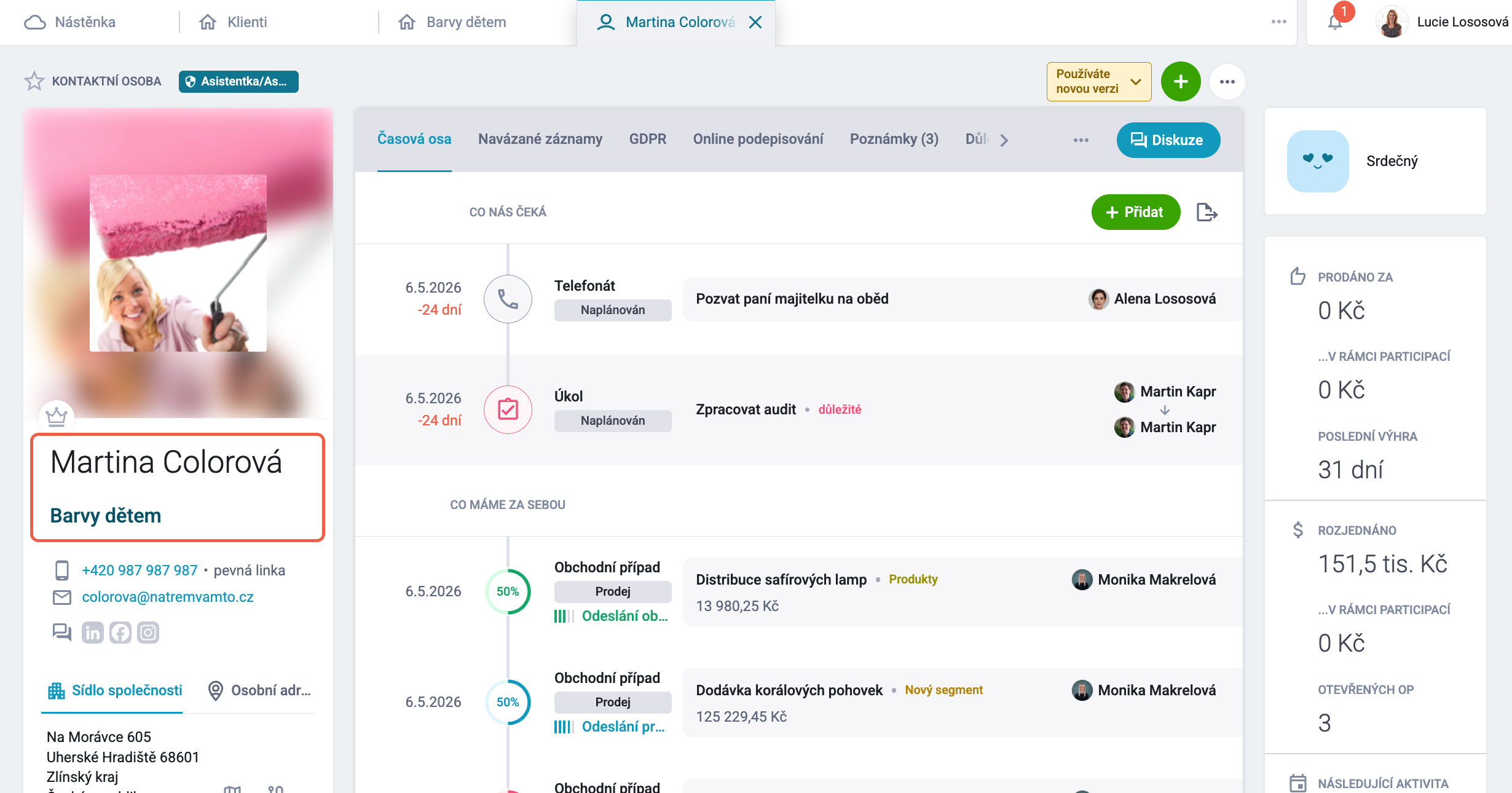Open the LinkedIn profile icon

pos(93,632)
